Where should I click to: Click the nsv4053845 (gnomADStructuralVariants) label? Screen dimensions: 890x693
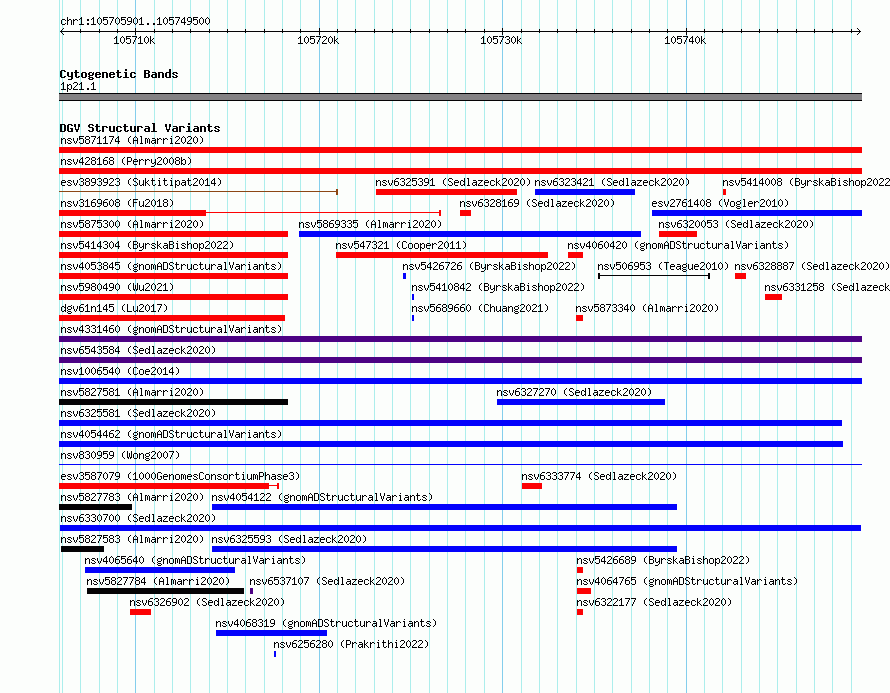click(171, 266)
